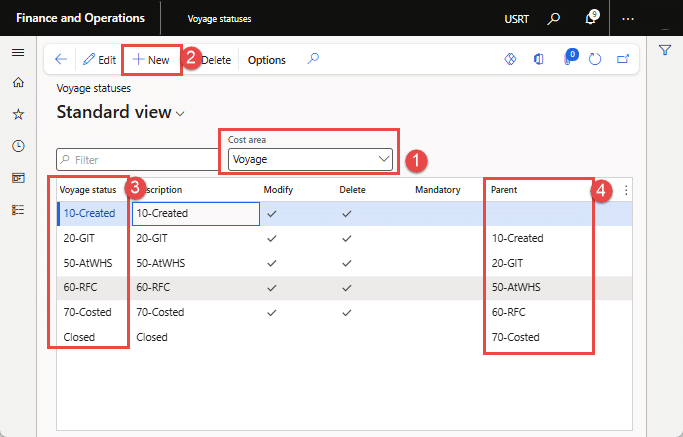Click the search magnifier in top bar
The height and width of the screenshot is (437, 683).
555,19
